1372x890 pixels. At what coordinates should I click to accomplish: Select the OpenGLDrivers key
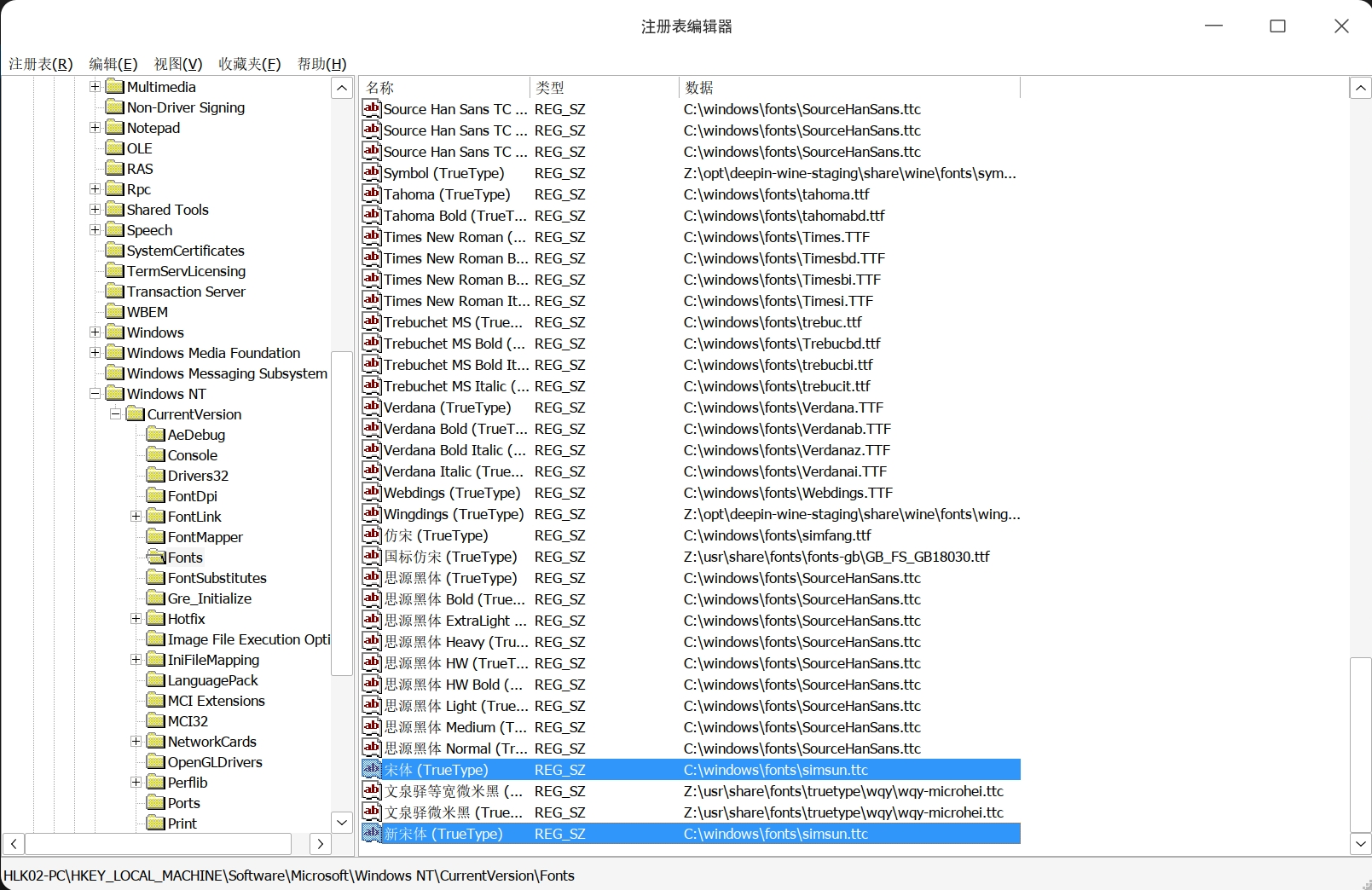[x=215, y=761]
